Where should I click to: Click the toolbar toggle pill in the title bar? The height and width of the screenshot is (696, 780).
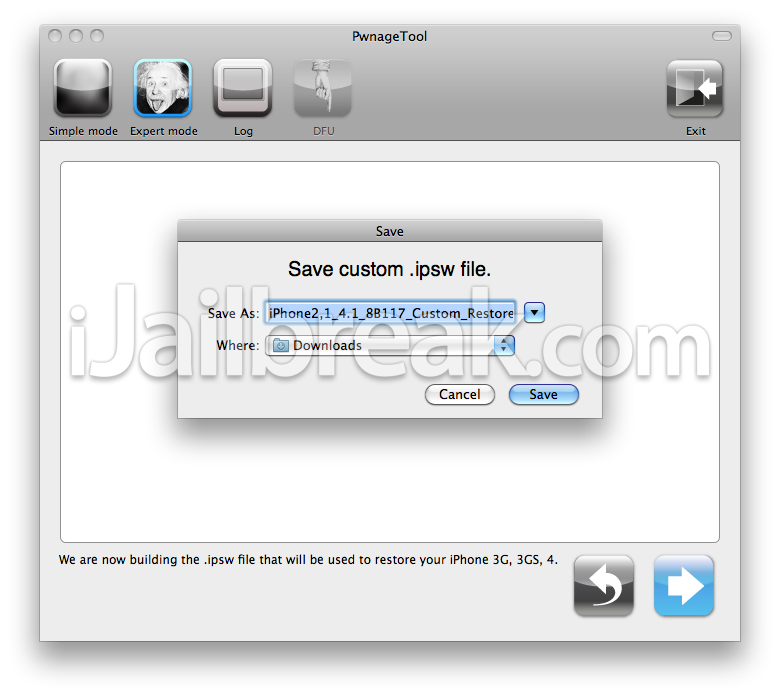coord(722,36)
